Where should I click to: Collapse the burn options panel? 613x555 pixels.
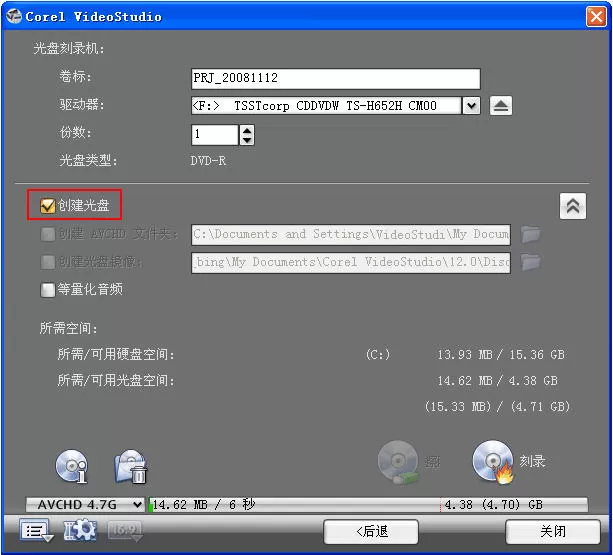coord(573,206)
